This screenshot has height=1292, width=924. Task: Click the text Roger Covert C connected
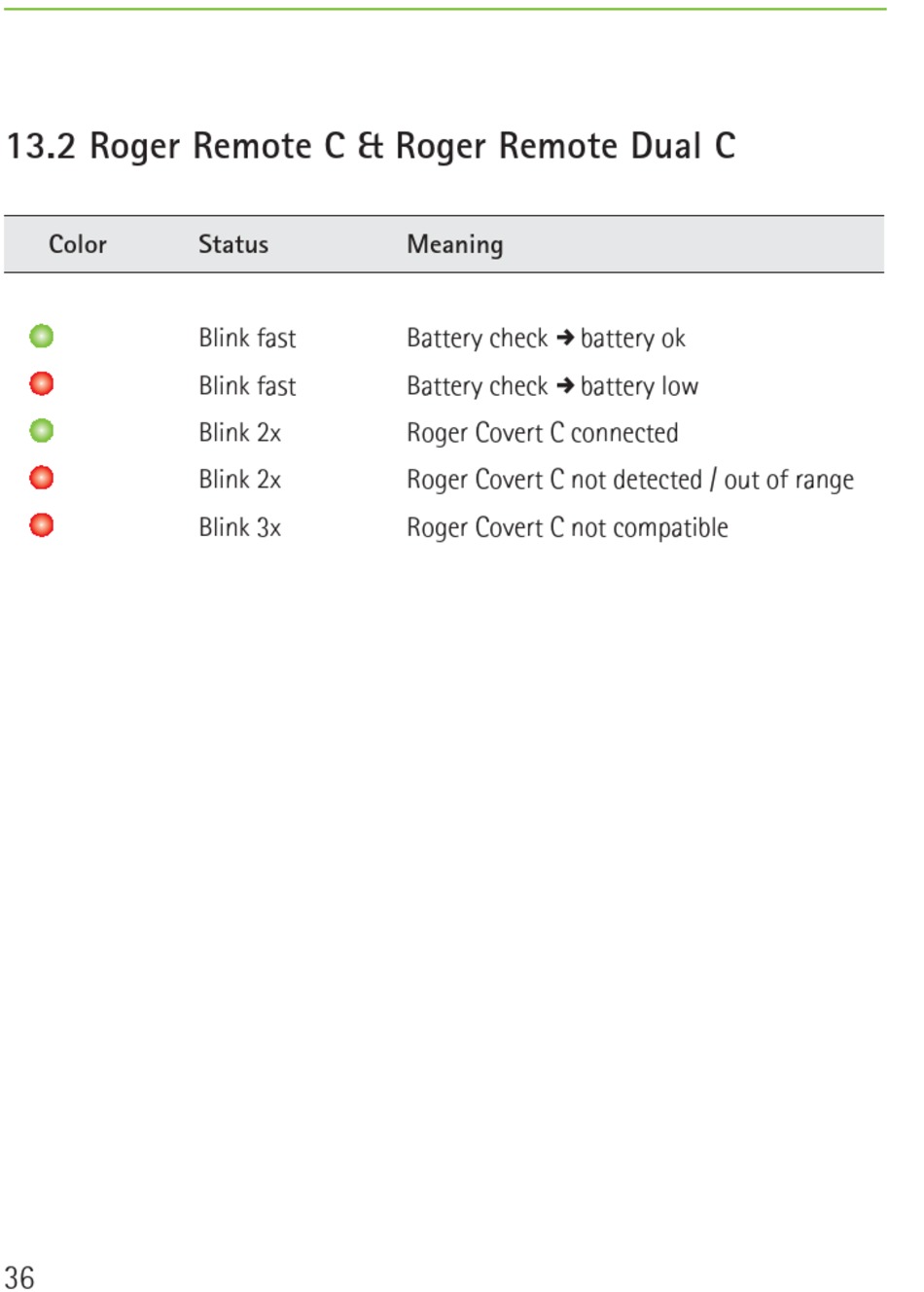pos(543,433)
